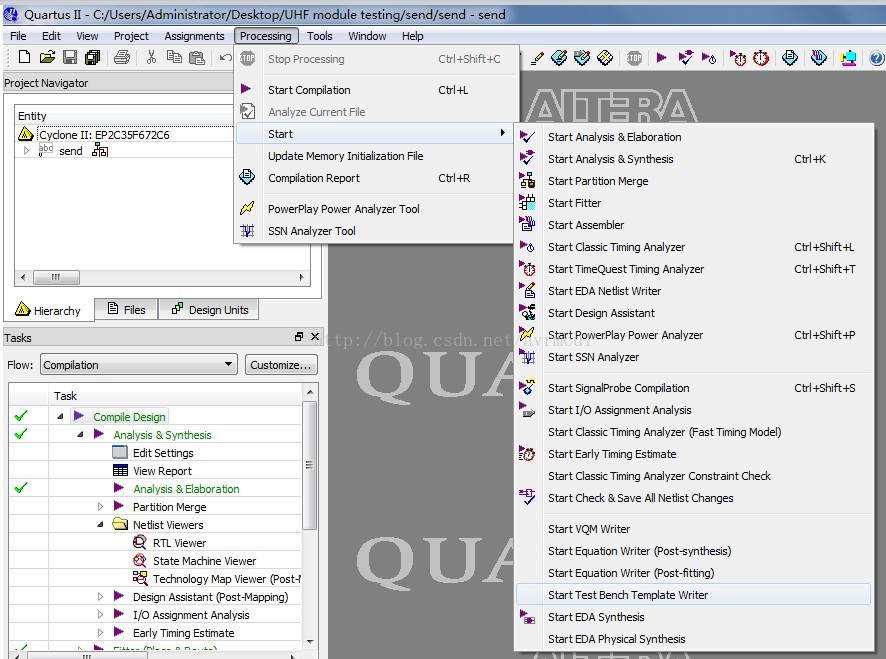
Task: Click the Customize... button
Action: click(x=281, y=365)
